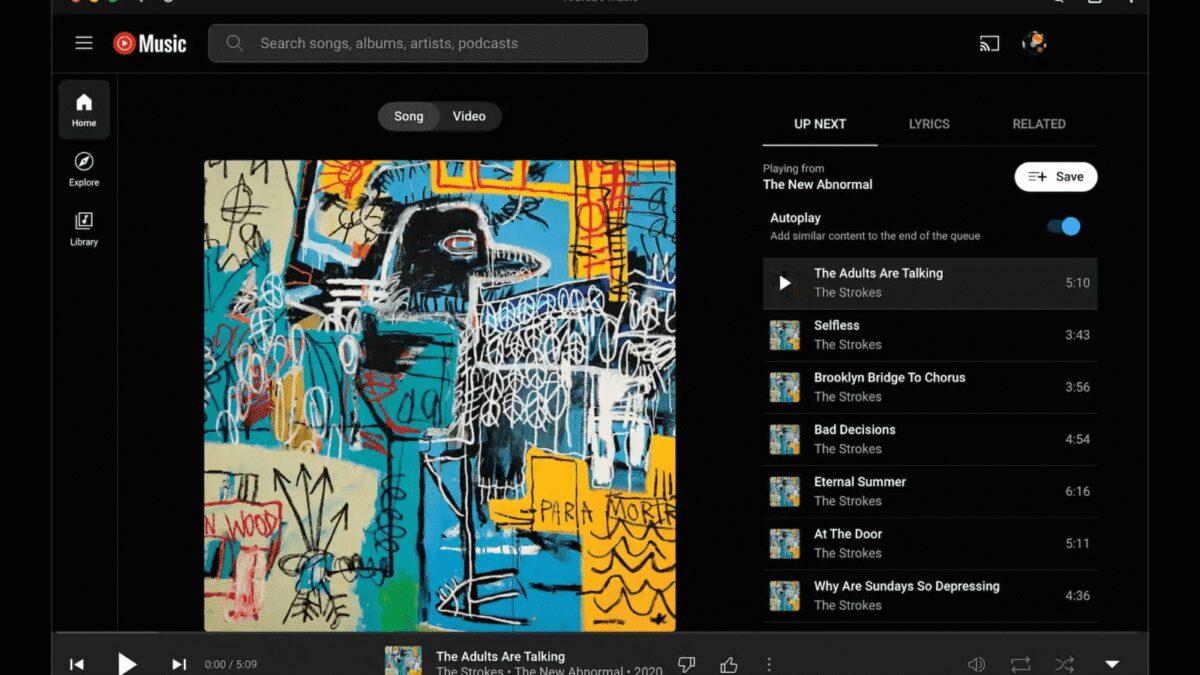Viewport: 1200px width, 675px height.
Task: Click the thumbs up like icon
Action: [x=728, y=664]
